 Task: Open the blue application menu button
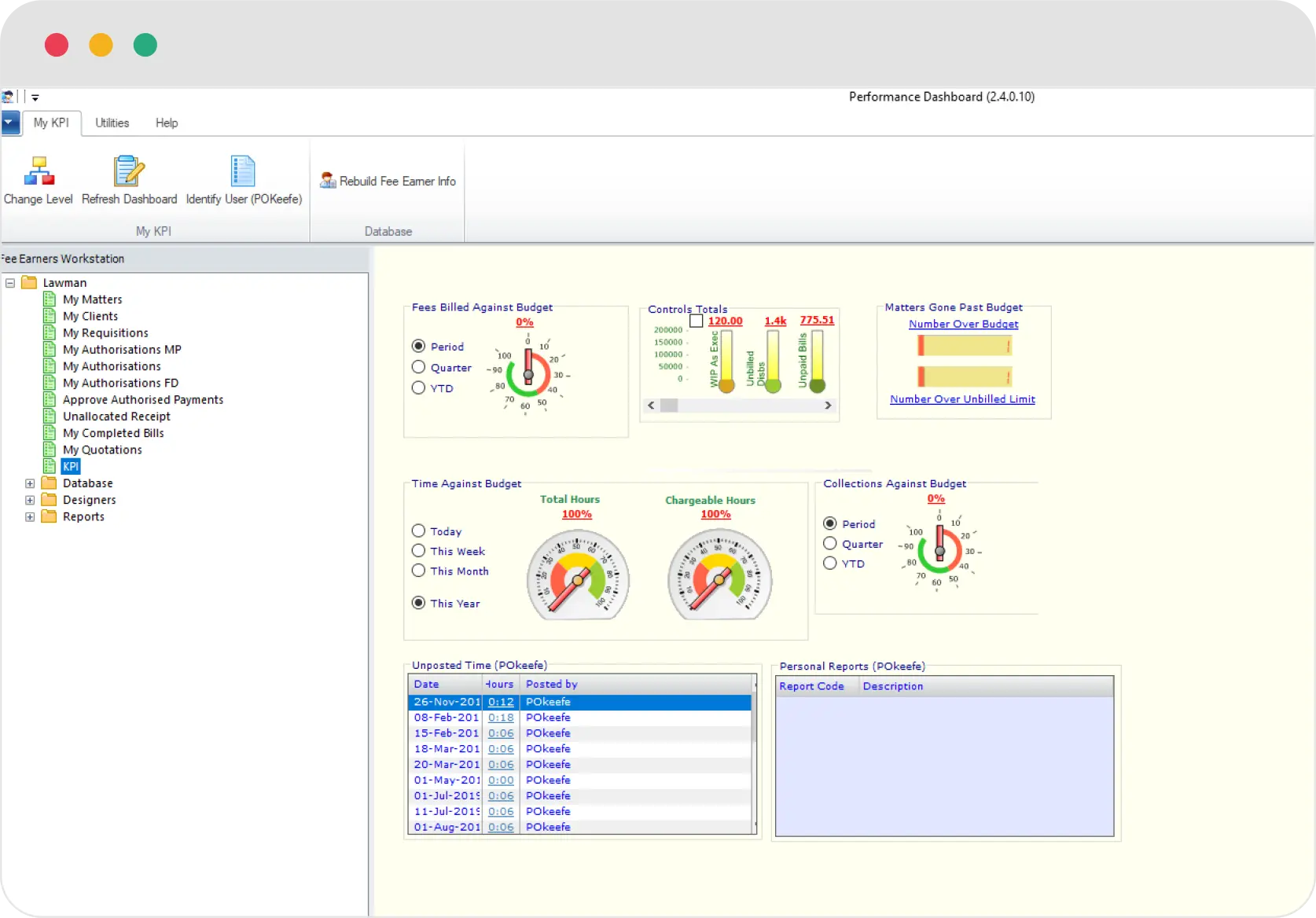10,123
